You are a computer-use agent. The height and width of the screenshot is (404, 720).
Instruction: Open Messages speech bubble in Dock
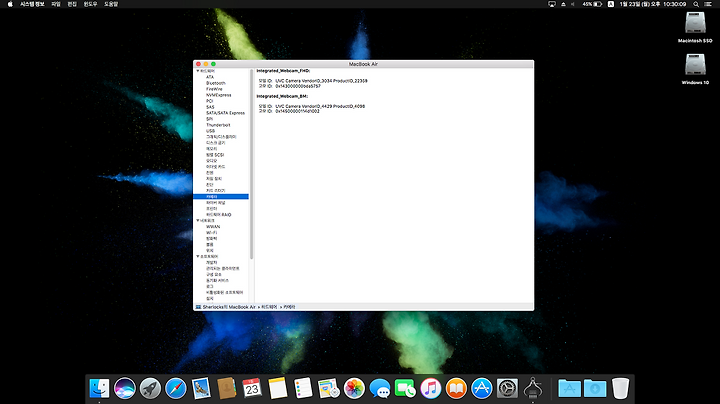pos(380,388)
